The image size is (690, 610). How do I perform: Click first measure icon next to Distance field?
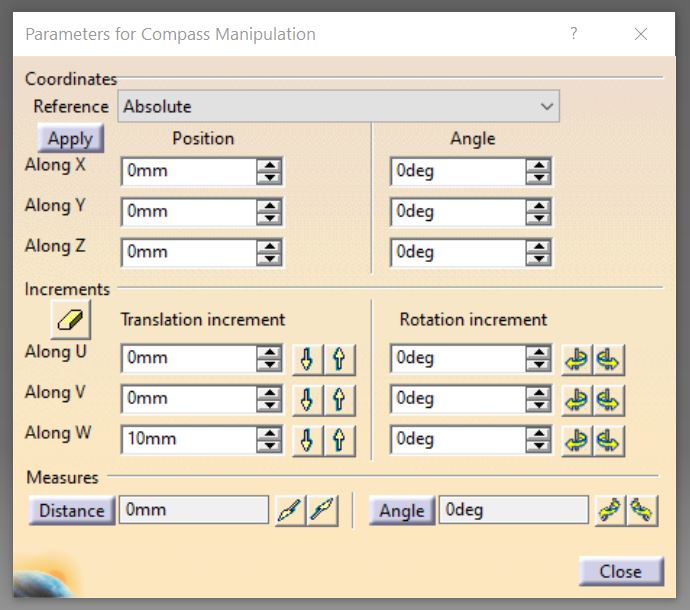[291, 511]
